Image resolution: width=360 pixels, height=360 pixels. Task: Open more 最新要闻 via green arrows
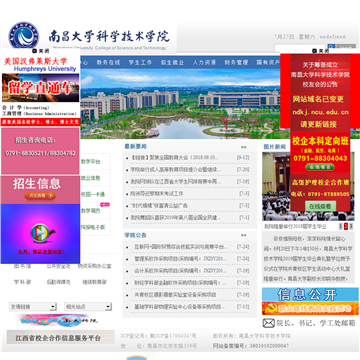point(244,147)
